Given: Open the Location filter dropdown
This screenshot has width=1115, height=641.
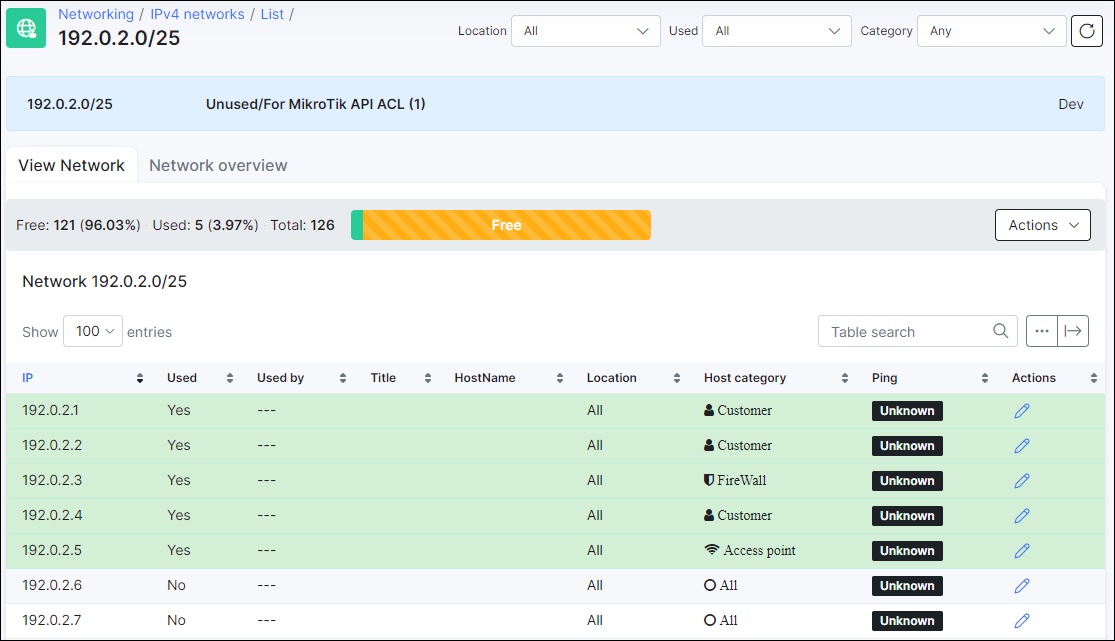Looking at the screenshot, I should pos(585,31).
